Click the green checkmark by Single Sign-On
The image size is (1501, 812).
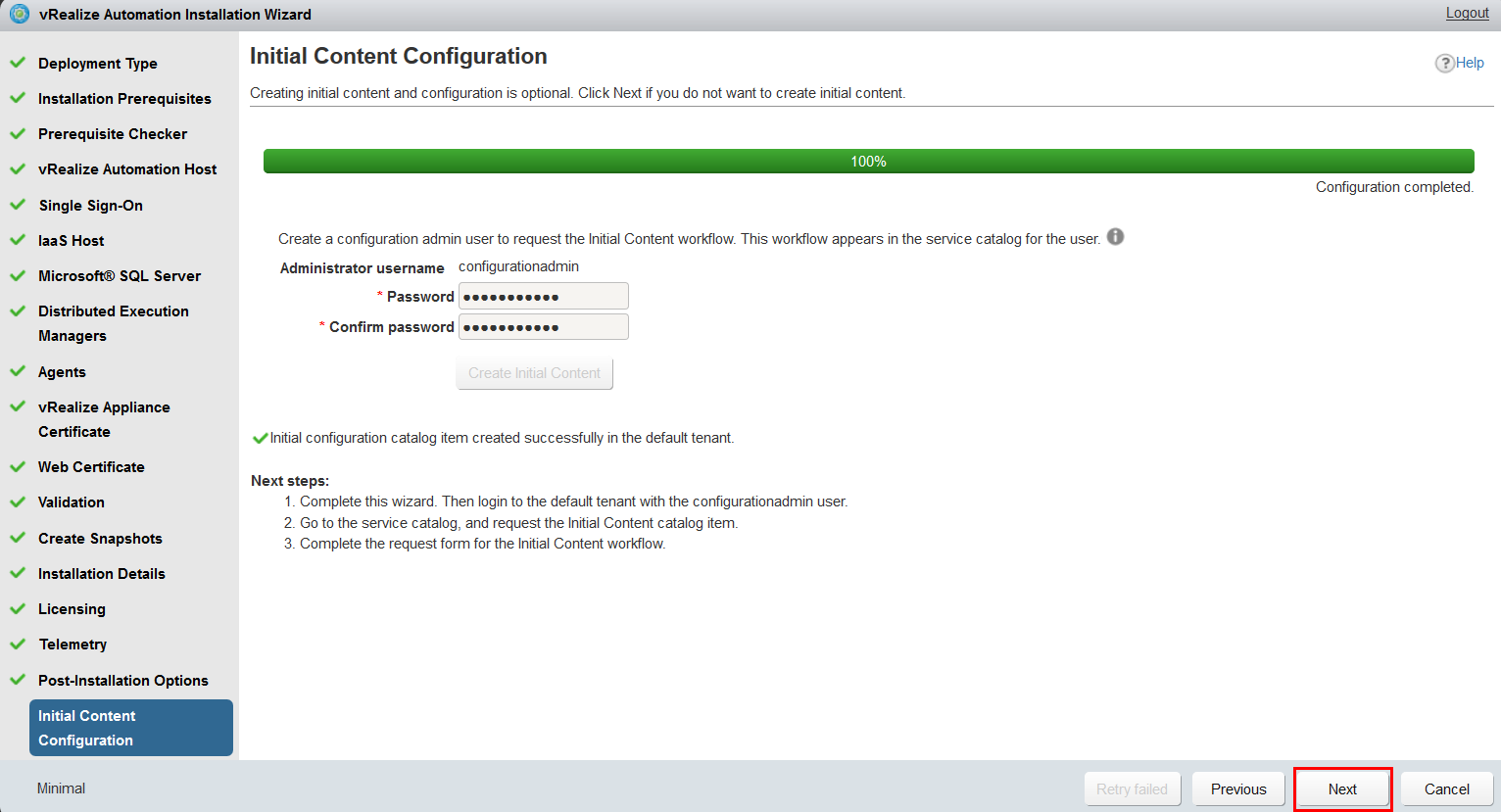[x=18, y=205]
